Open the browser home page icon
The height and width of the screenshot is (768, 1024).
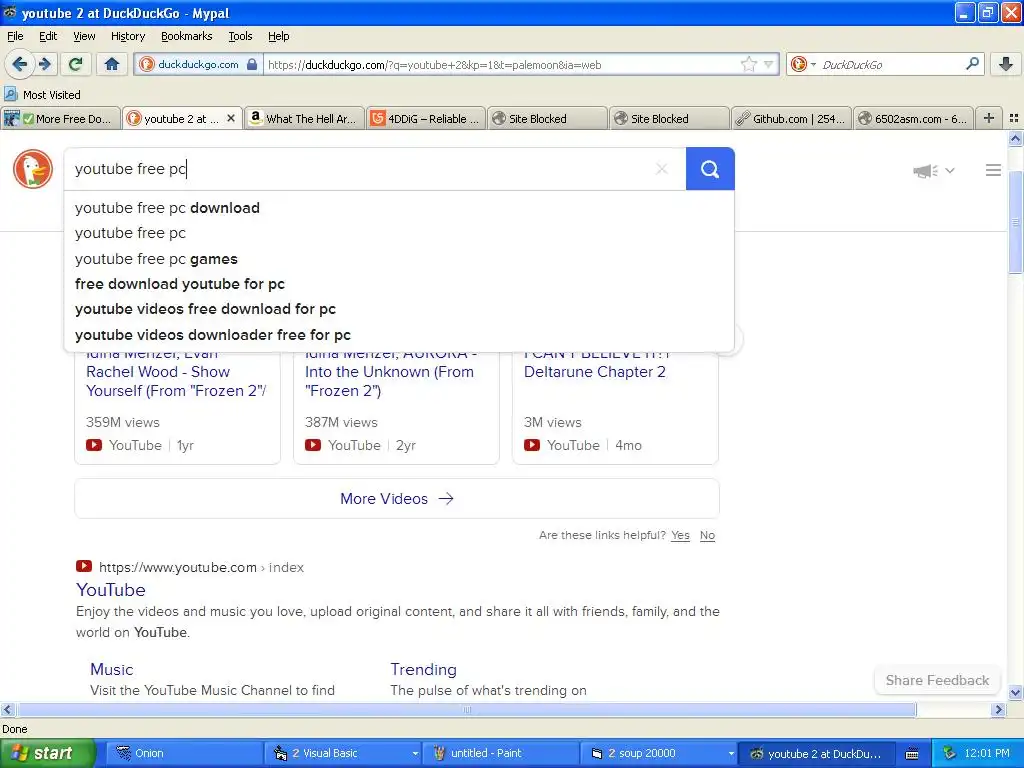(112, 64)
